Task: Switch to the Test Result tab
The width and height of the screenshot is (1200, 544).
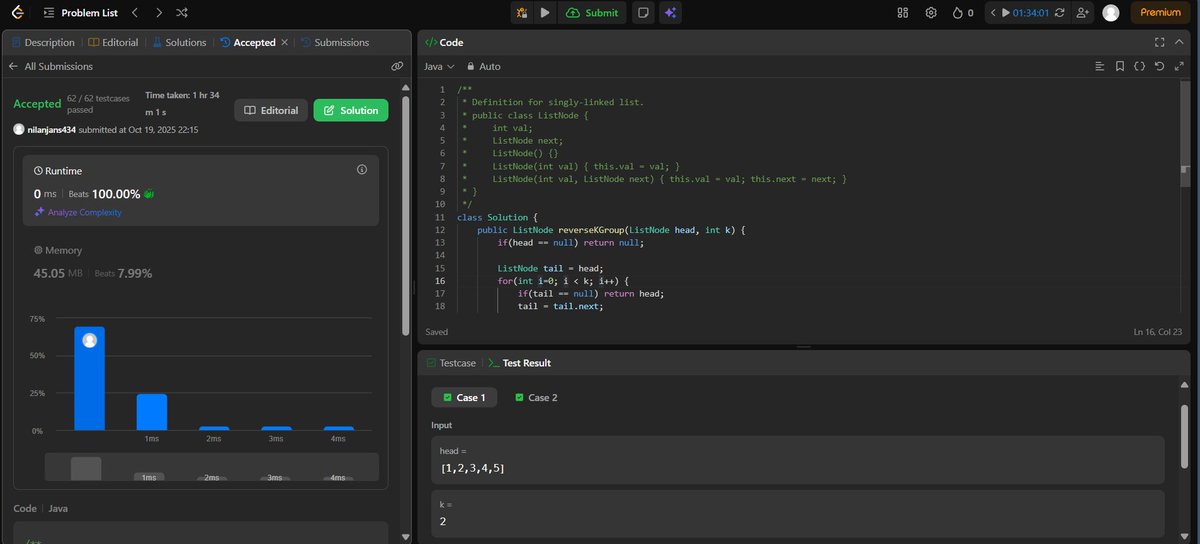Action: (519, 363)
